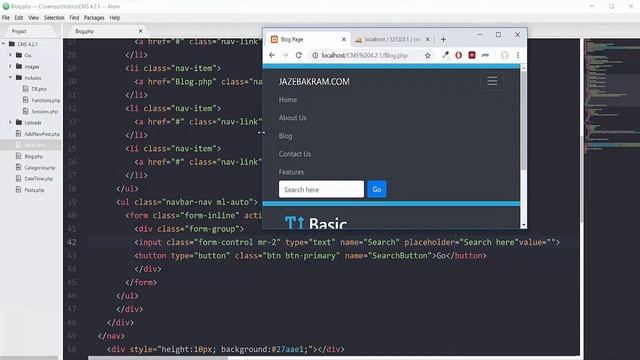Collapse the Includes folder chevron

coord(11,78)
